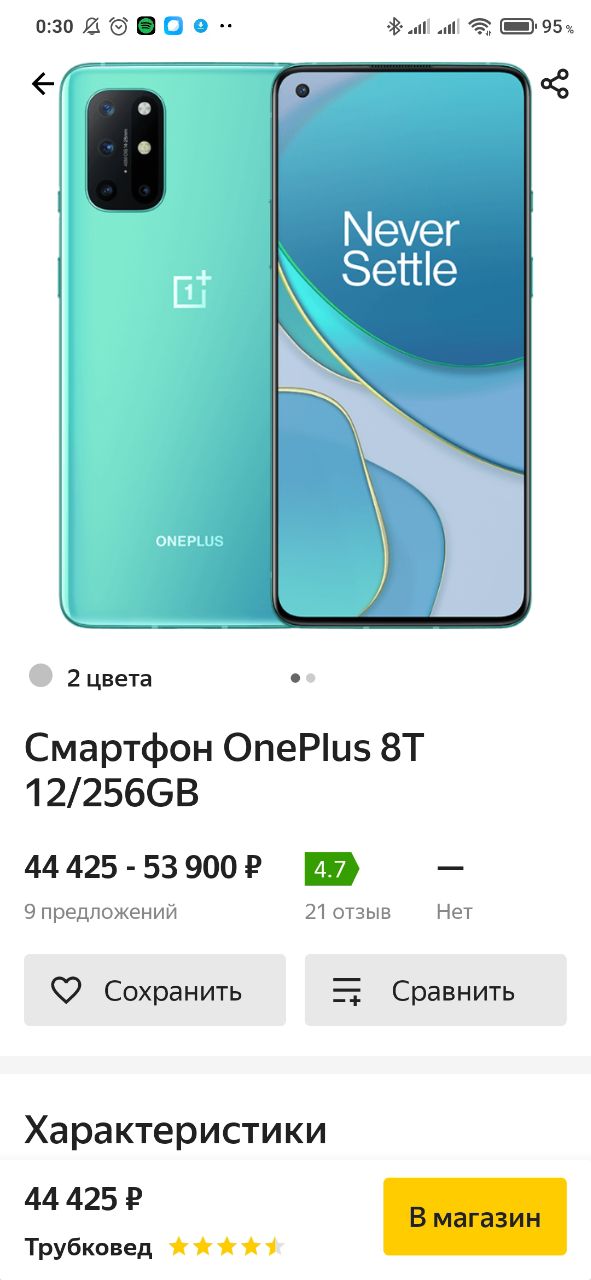Expand the Характеристики section heading
This screenshot has height=1280, width=591.
tap(176, 1130)
